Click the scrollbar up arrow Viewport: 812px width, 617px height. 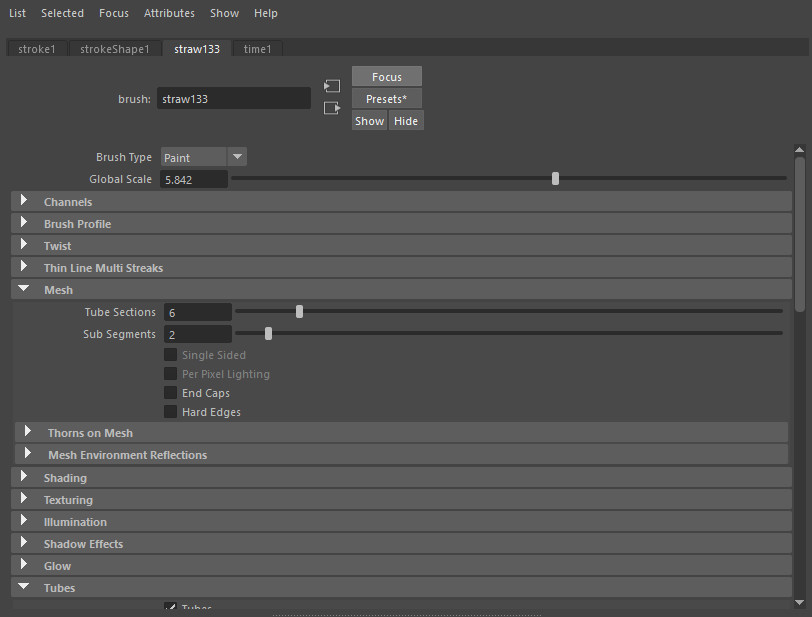[x=800, y=150]
